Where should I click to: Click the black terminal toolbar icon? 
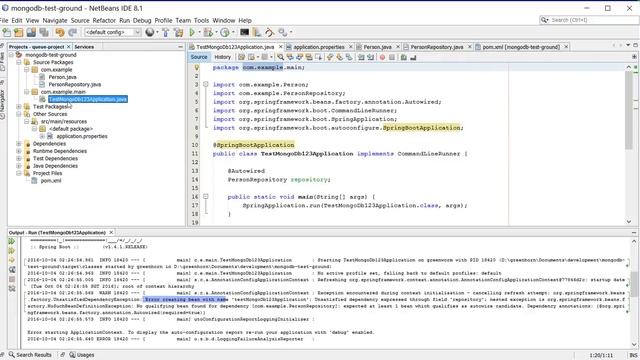[x=244, y=32]
